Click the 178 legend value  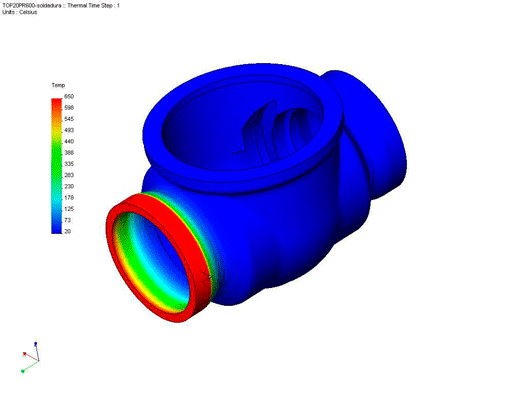pos(69,198)
